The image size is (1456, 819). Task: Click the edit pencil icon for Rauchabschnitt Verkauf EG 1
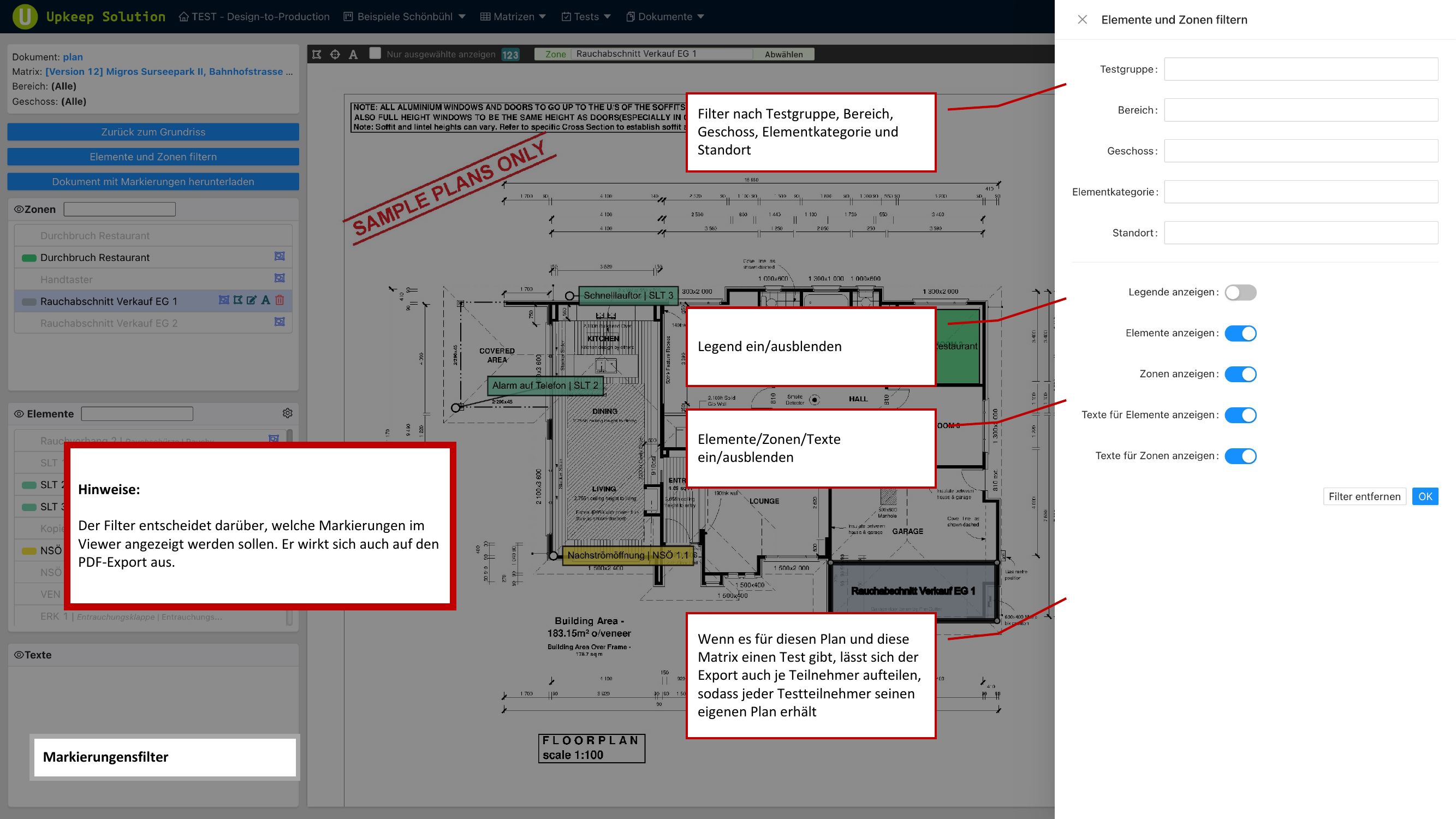click(x=252, y=301)
